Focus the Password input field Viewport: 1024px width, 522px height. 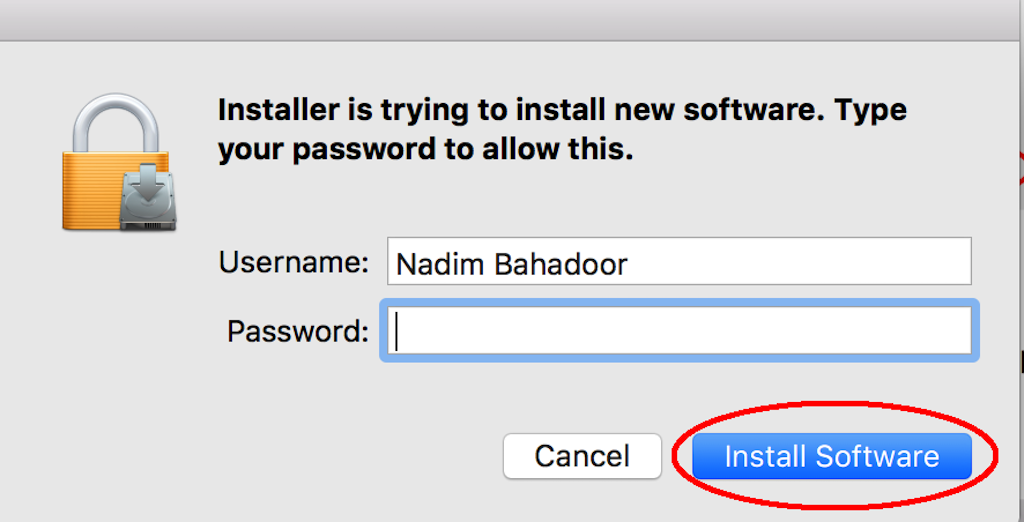point(679,330)
